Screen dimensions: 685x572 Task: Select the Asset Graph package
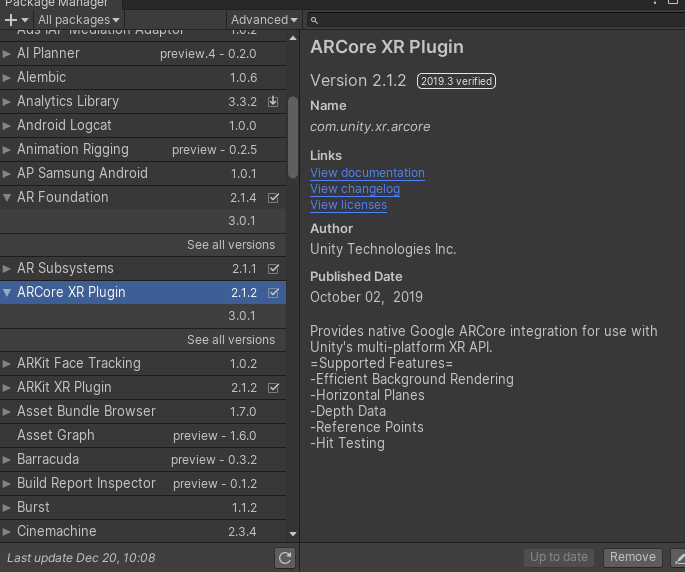pyautogui.click(x=143, y=436)
